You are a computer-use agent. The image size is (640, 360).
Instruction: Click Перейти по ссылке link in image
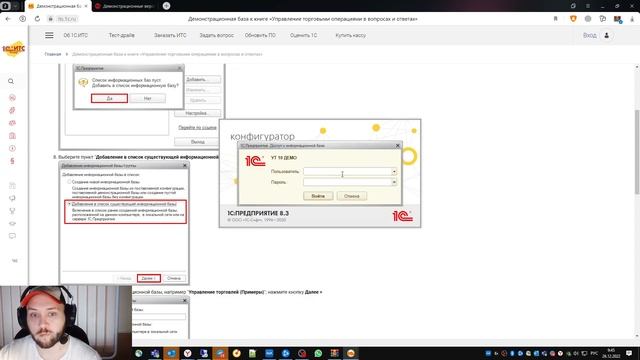[x=197, y=128]
